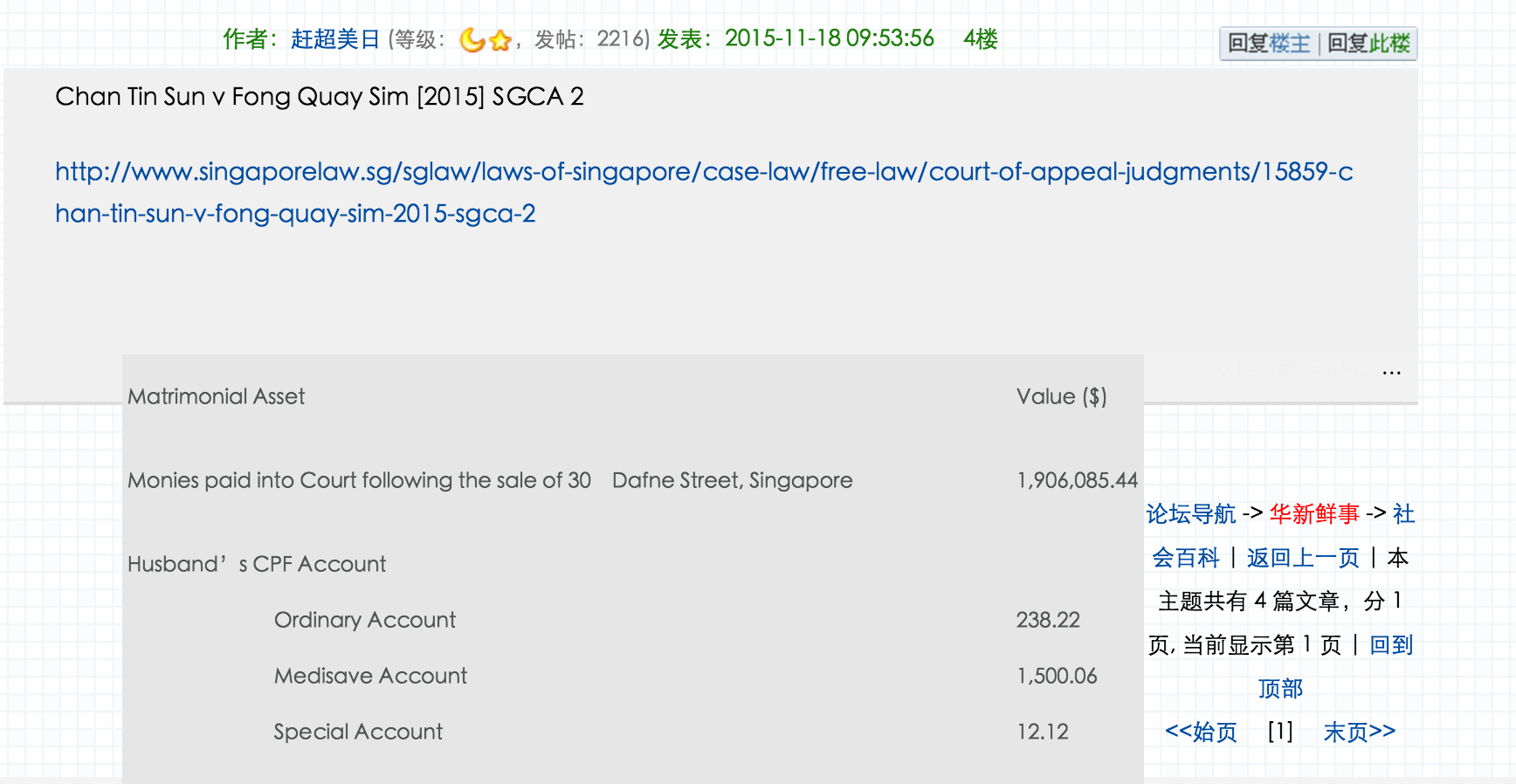The image size is (1516, 784).
Task: Open author profile 赶超美日
Action: click(335, 39)
